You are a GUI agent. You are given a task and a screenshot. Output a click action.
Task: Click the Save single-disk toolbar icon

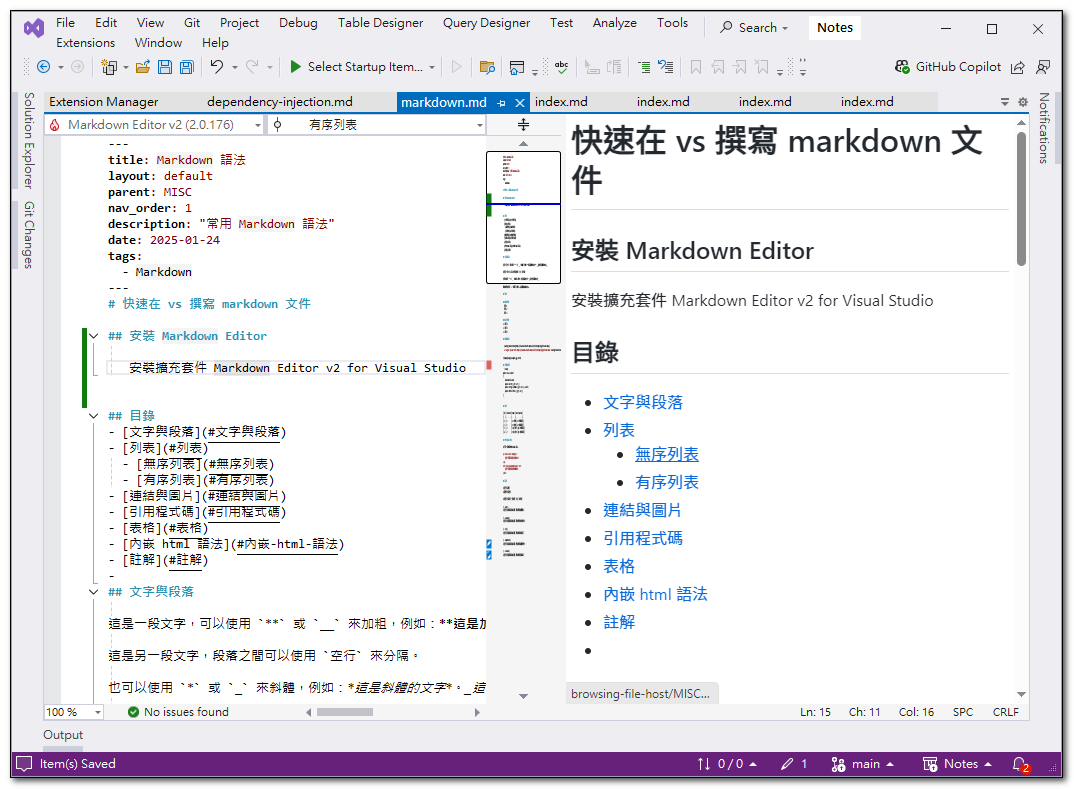pyautogui.click(x=164, y=66)
